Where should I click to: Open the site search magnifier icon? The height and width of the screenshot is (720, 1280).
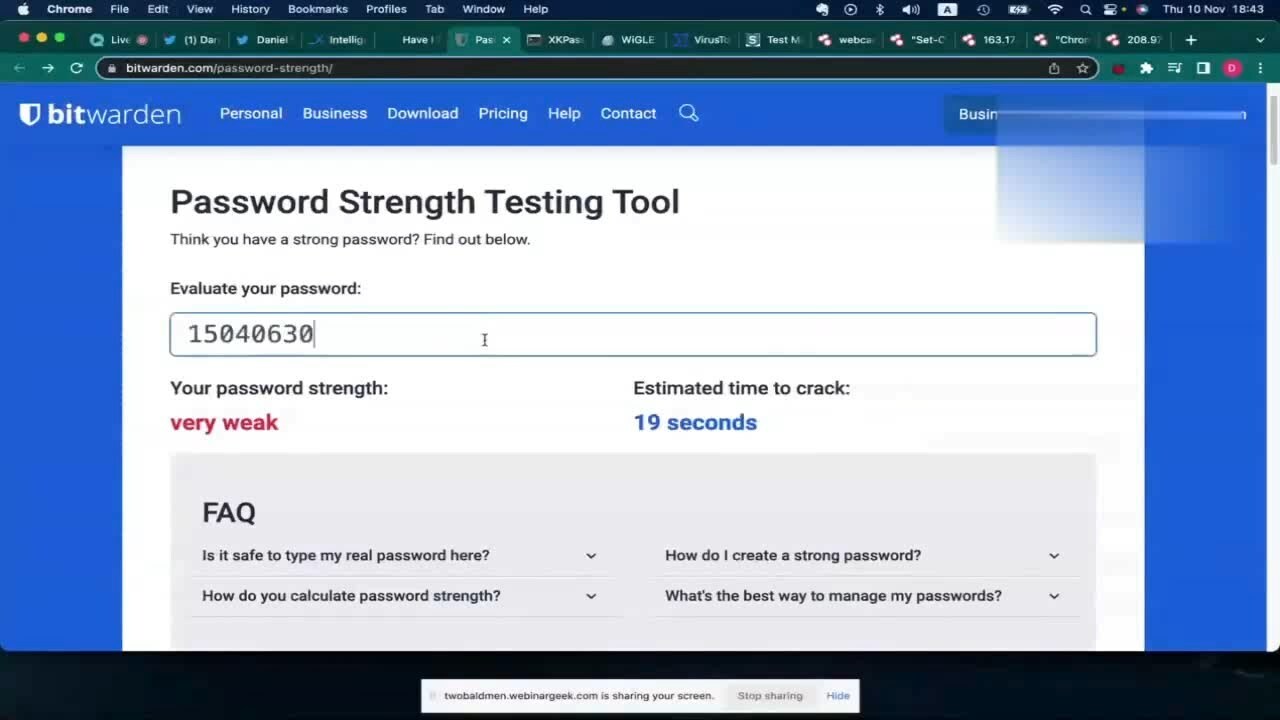click(x=689, y=113)
